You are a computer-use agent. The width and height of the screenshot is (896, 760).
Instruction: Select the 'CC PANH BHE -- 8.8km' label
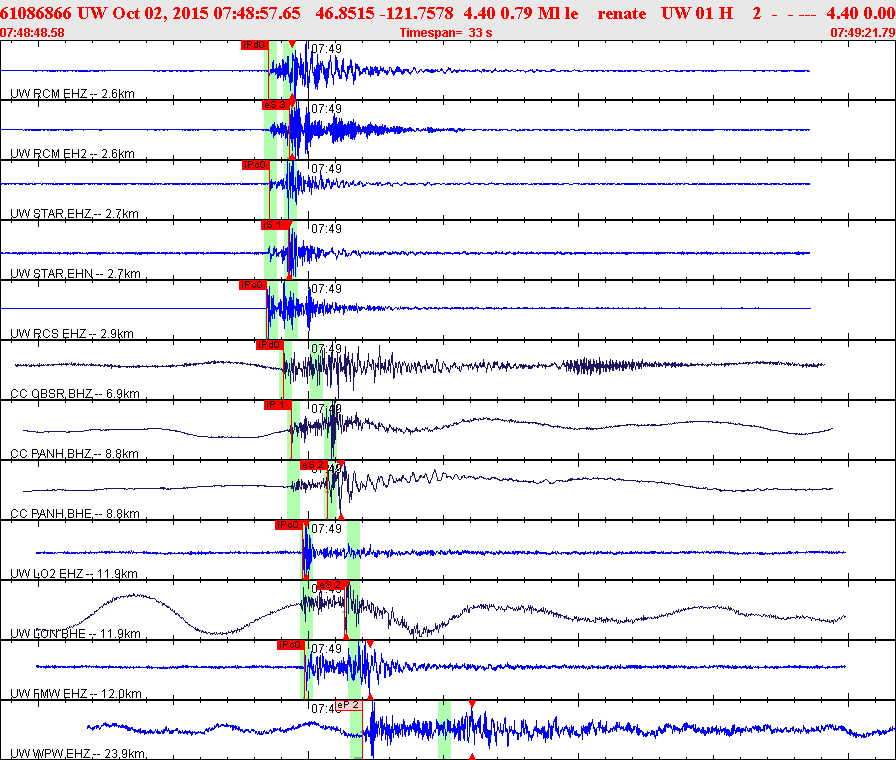tap(75, 514)
